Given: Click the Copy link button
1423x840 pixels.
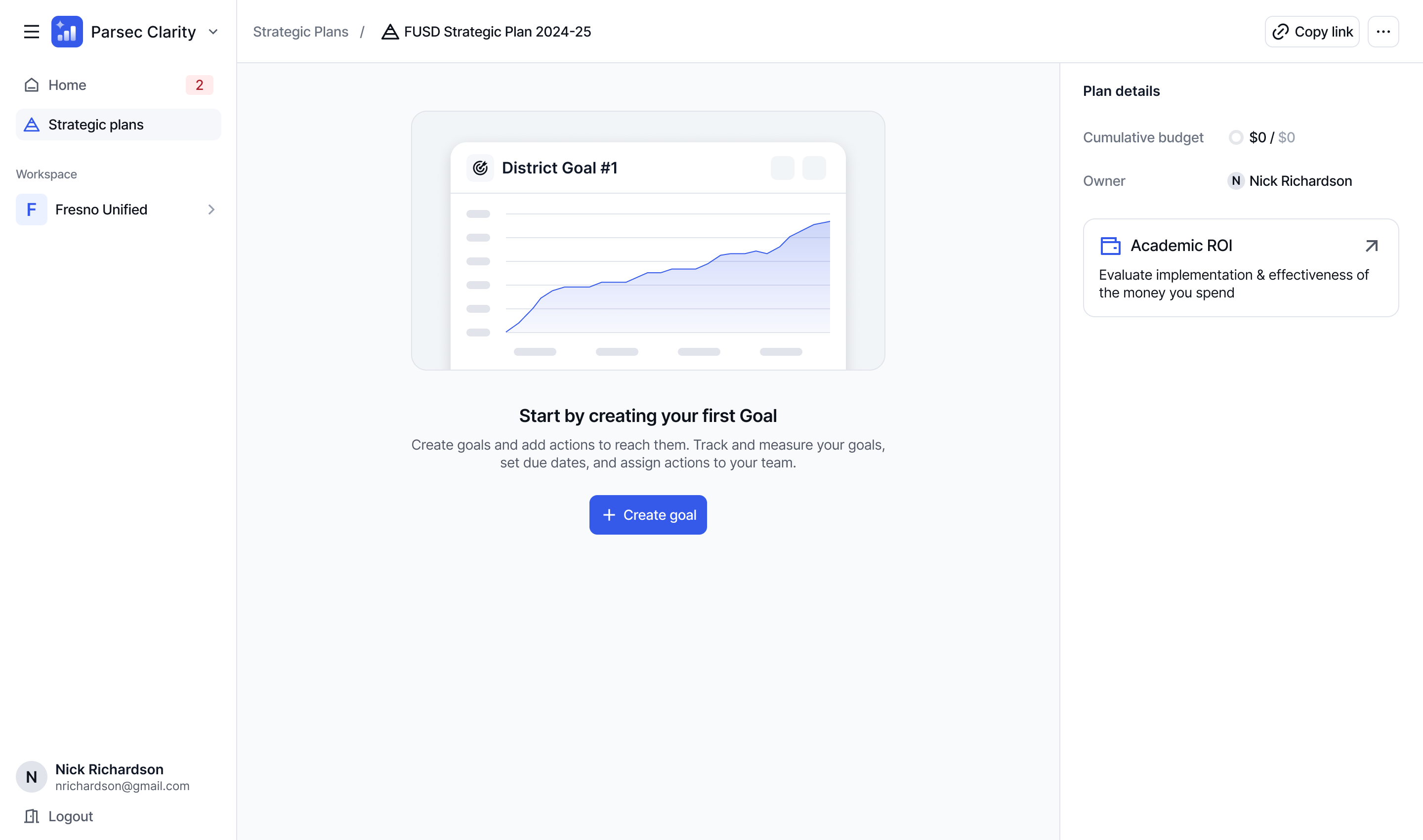Looking at the screenshot, I should click(1312, 32).
